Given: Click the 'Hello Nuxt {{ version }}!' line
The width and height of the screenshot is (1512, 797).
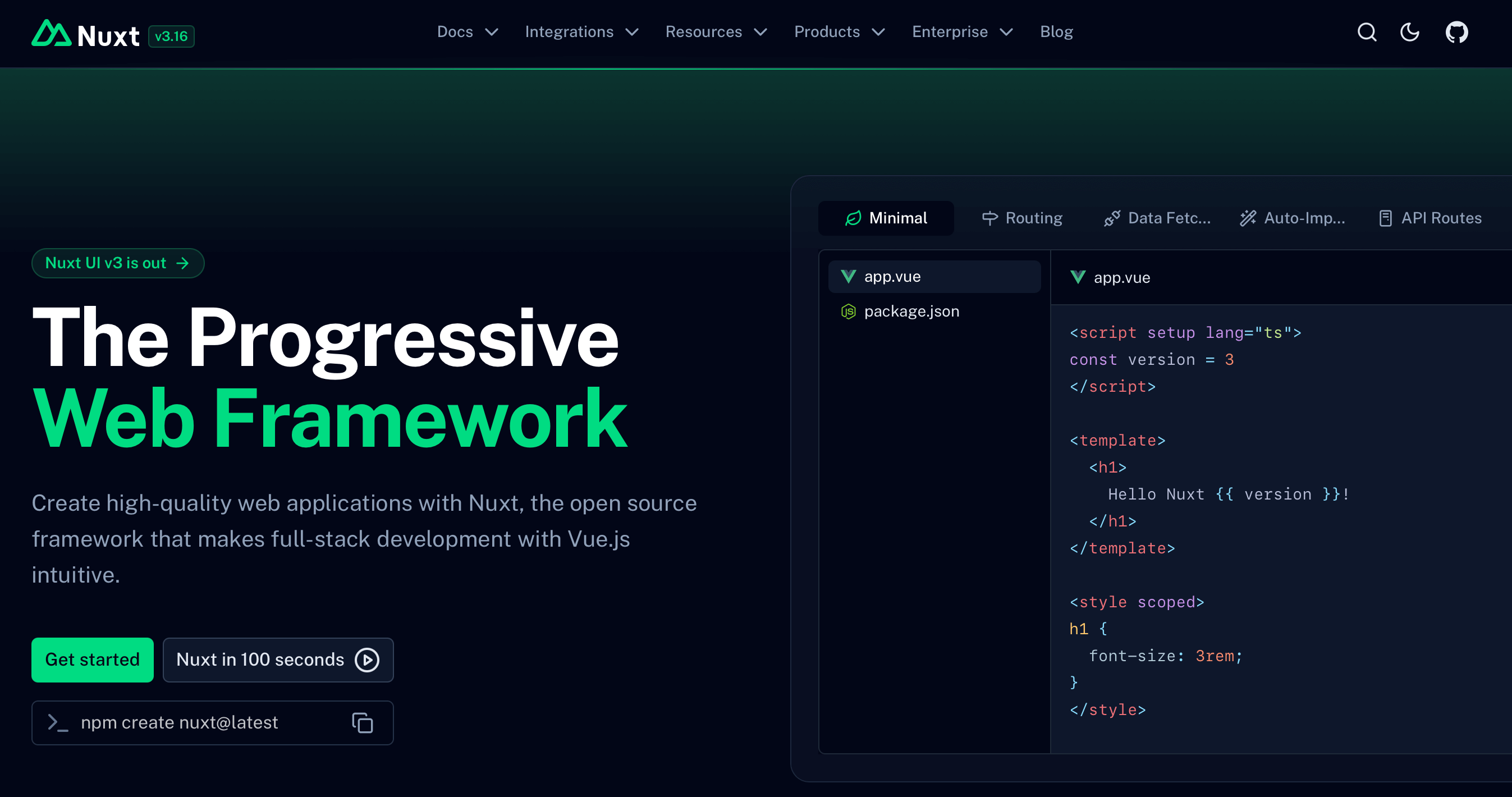Looking at the screenshot, I should coord(1229,494).
